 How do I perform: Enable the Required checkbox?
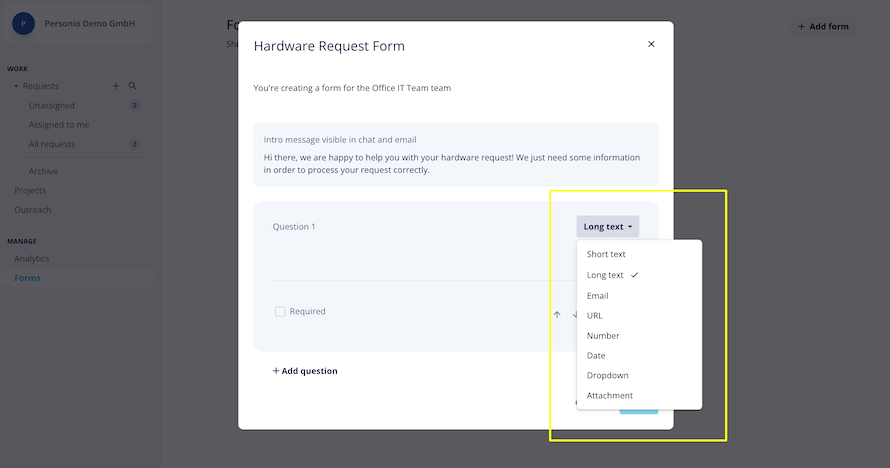[280, 311]
